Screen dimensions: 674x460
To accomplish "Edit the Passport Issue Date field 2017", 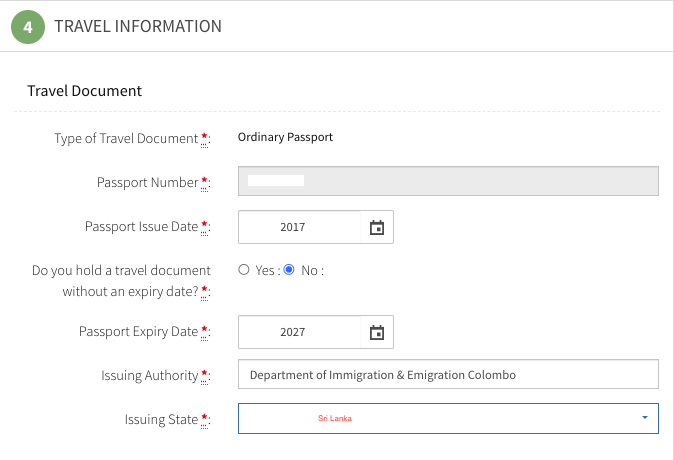I will [x=300, y=227].
